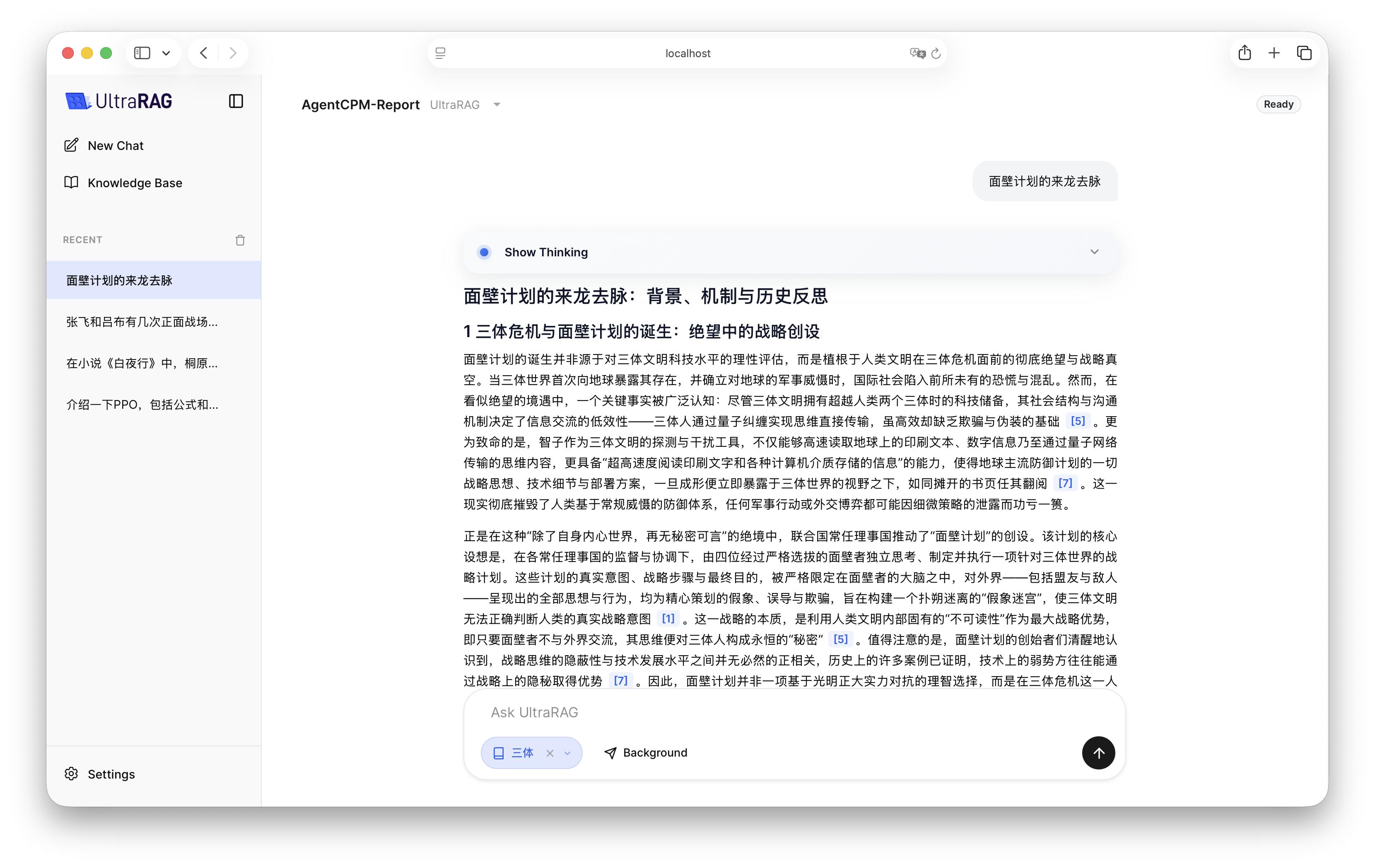Open the 介绍一下PPO recent chat
1375x868 pixels.
point(142,405)
